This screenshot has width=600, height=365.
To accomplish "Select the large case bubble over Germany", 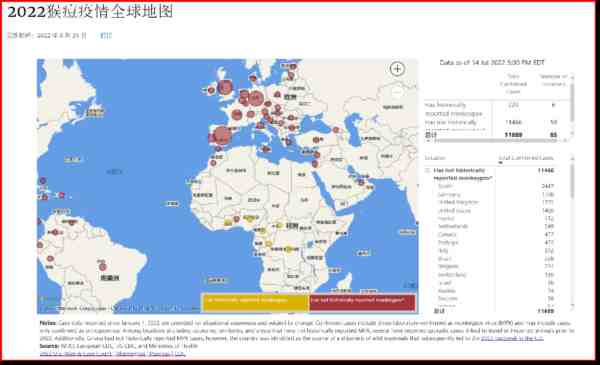I will [x=256, y=98].
